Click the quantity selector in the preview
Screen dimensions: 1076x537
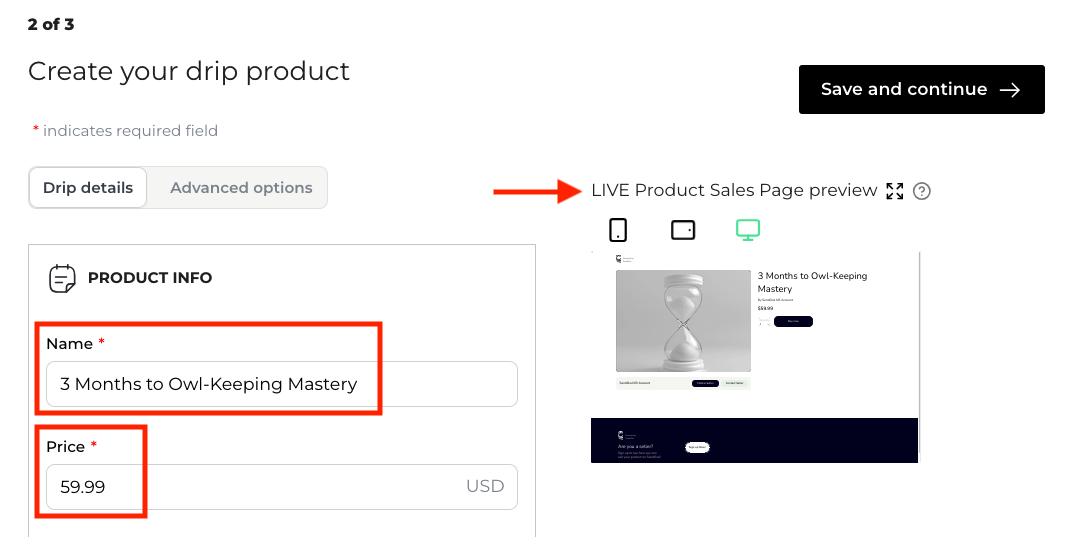(x=765, y=322)
